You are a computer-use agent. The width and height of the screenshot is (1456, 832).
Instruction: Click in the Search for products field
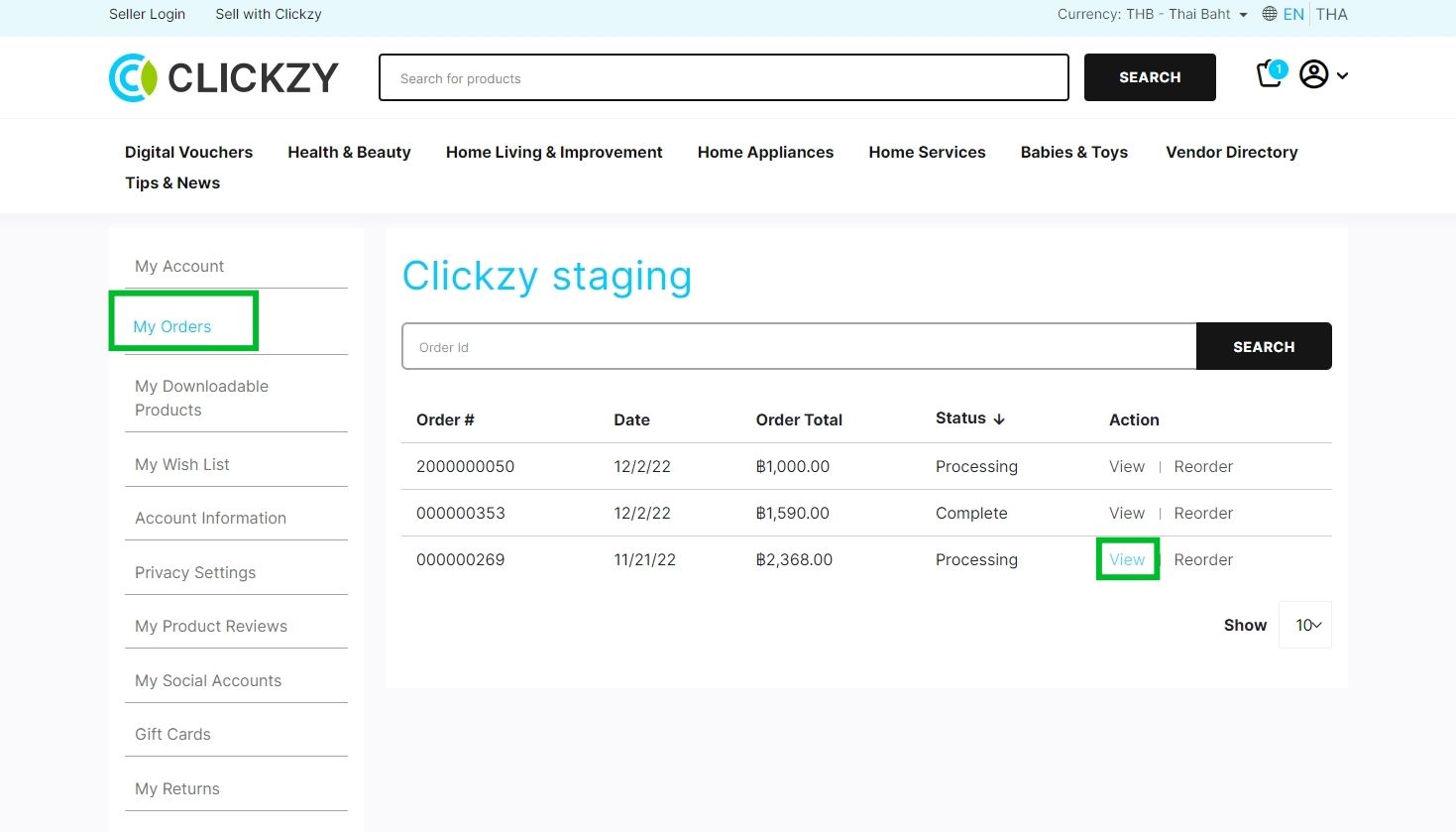click(x=724, y=77)
